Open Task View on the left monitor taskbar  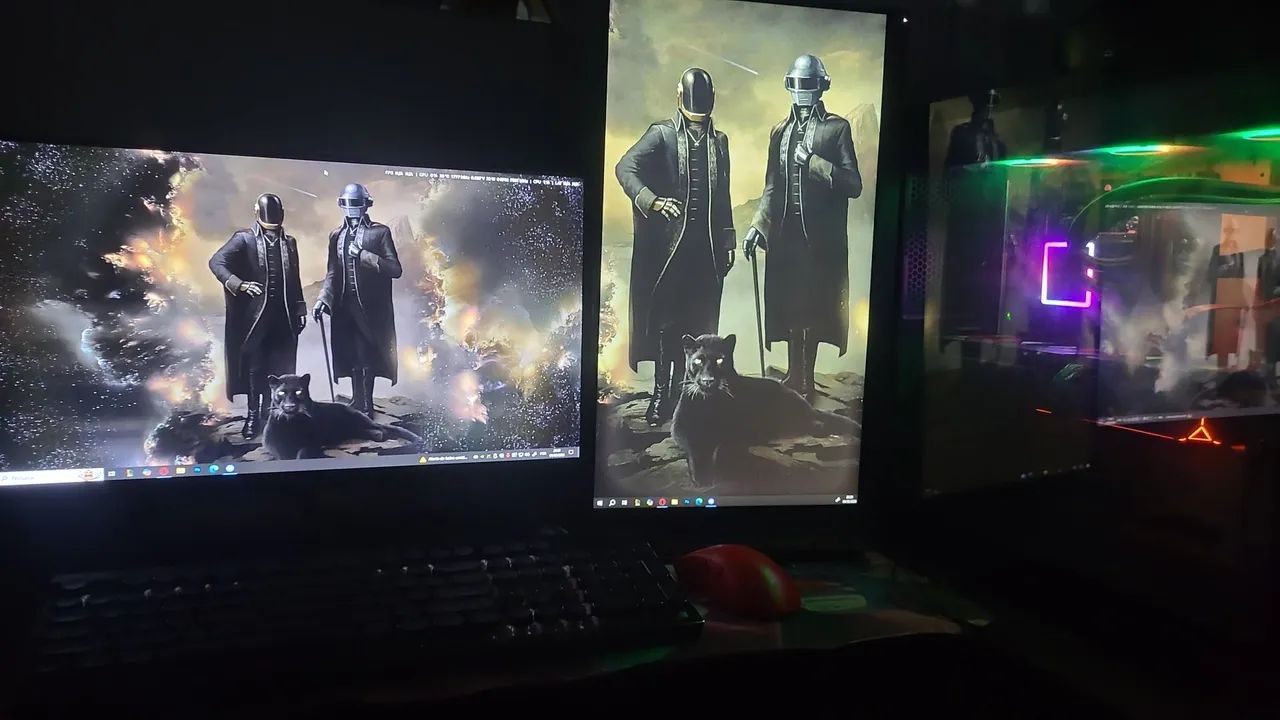tap(112, 473)
